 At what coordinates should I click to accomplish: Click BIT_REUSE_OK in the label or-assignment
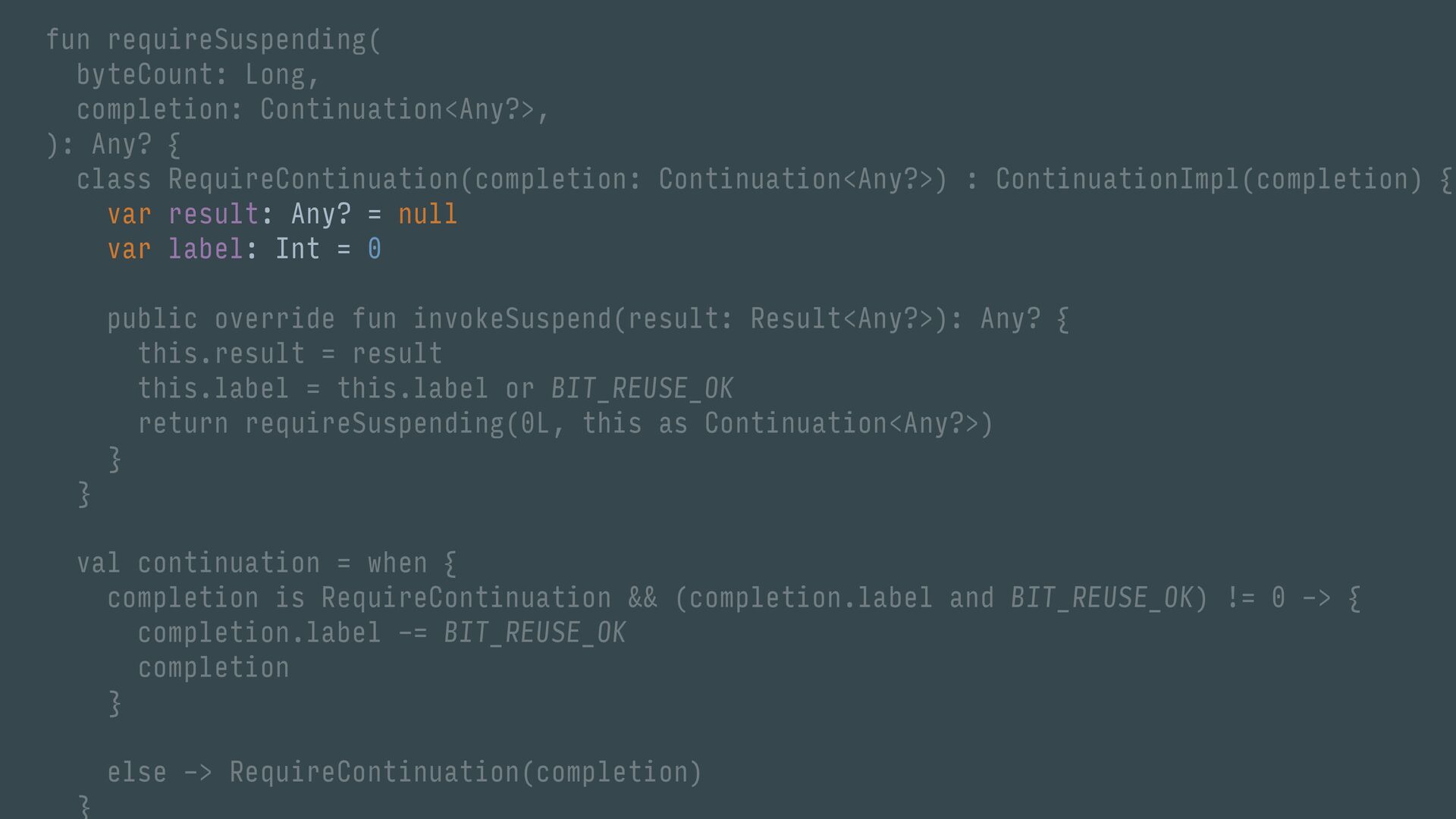[642, 389]
